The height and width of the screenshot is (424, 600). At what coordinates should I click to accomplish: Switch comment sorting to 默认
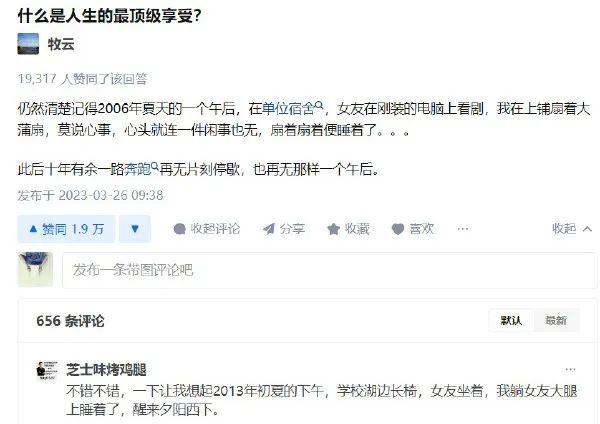(511, 320)
